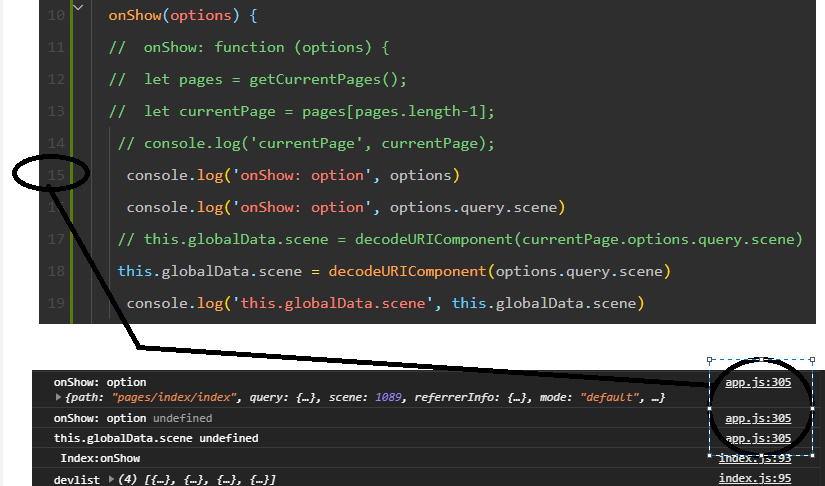
Task: Click "onShow" function name on line 10
Action: (135, 15)
